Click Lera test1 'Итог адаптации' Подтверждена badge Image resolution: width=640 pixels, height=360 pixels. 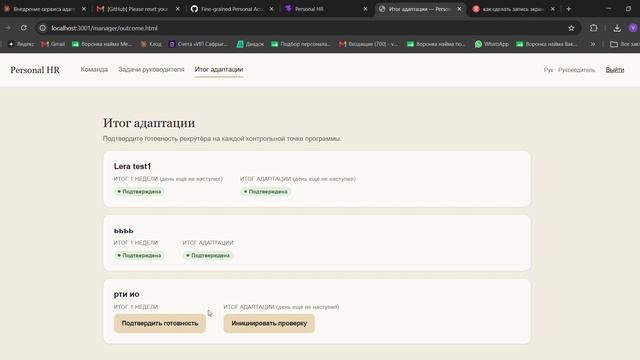pos(265,191)
